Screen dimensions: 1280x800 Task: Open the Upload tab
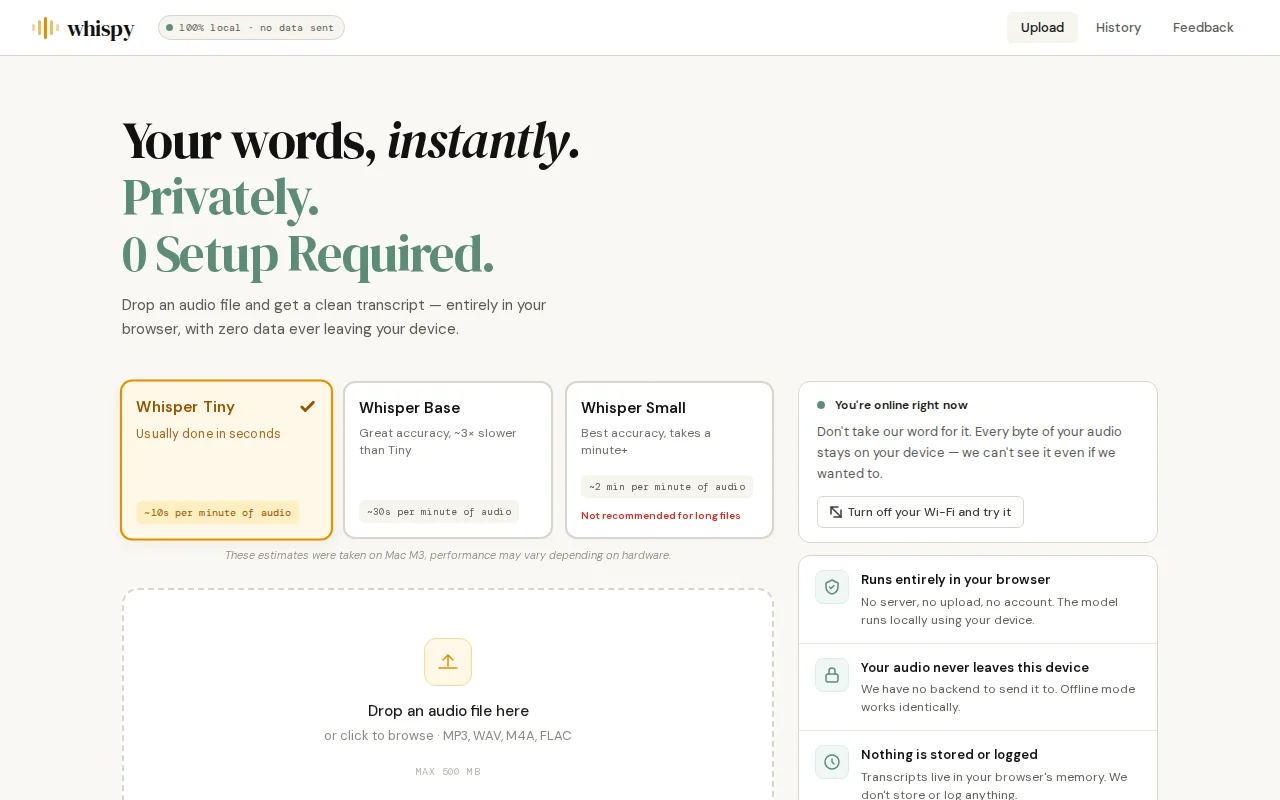point(1042,28)
